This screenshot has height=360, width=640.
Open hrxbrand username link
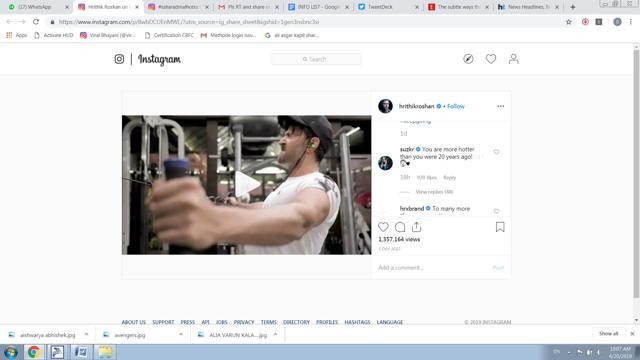[x=412, y=208]
